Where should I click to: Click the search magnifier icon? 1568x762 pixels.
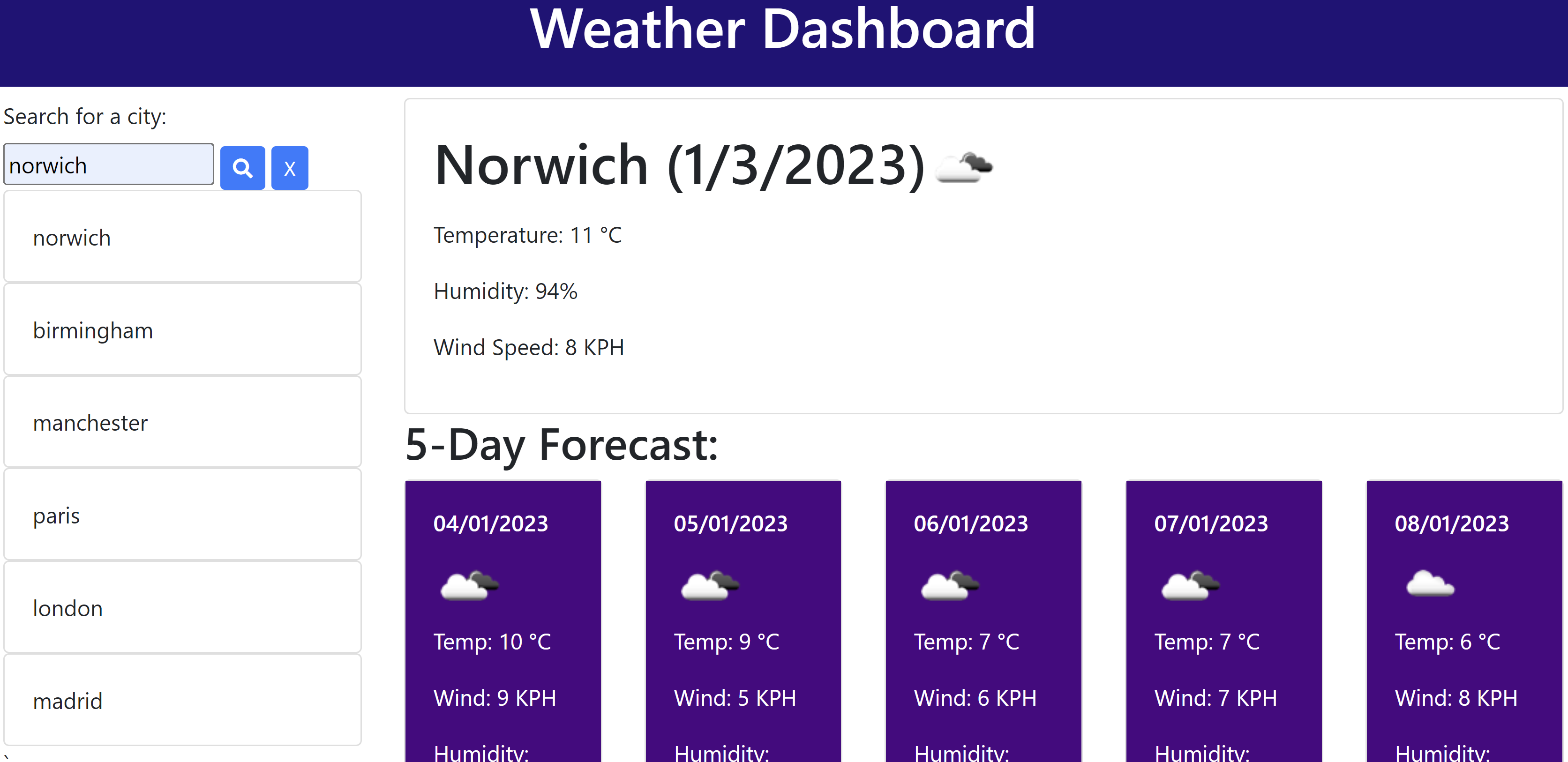click(x=242, y=167)
